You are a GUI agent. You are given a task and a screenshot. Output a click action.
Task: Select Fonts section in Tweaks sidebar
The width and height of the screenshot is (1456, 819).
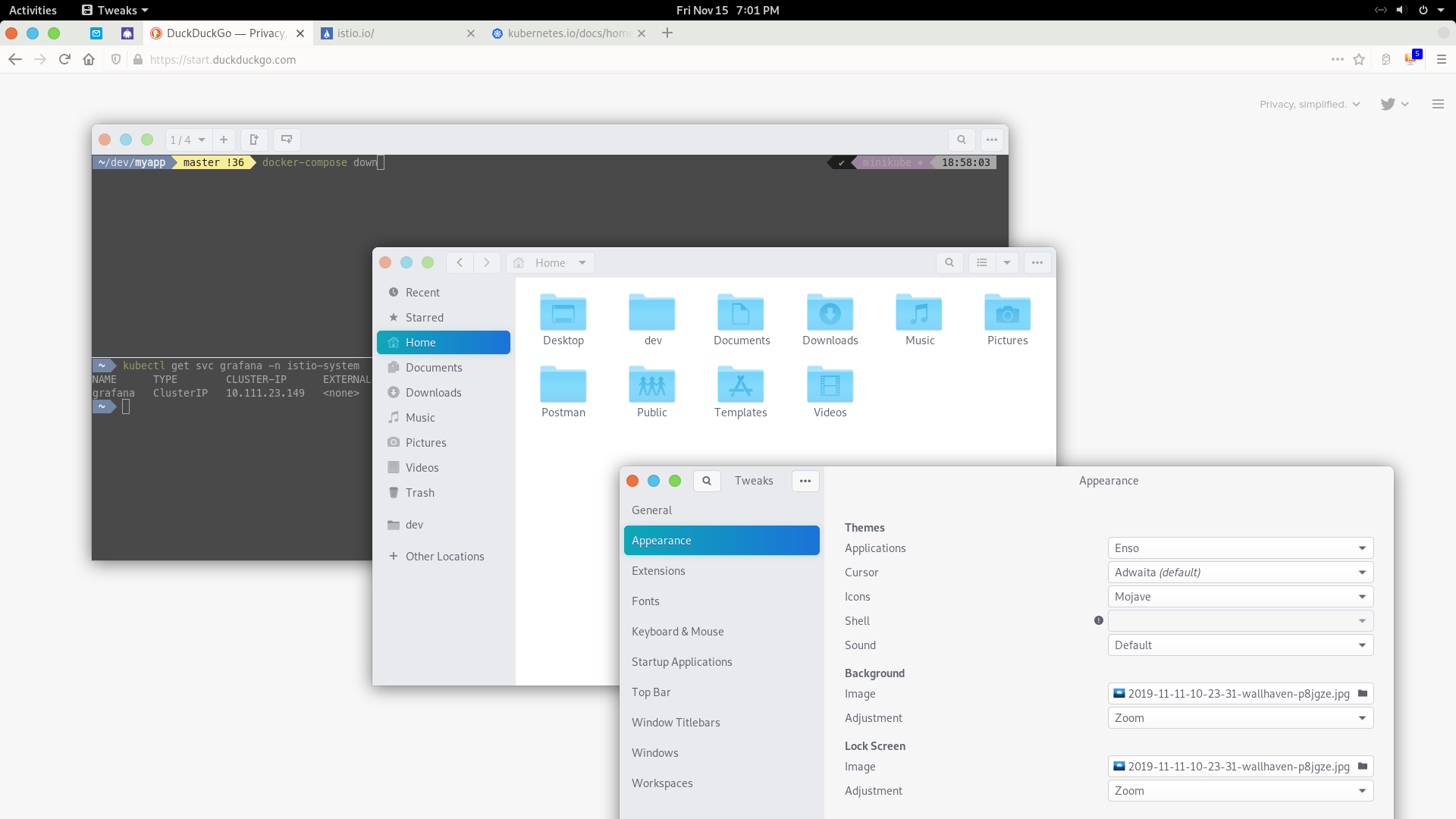pyautogui.click(x=645, y=601)
